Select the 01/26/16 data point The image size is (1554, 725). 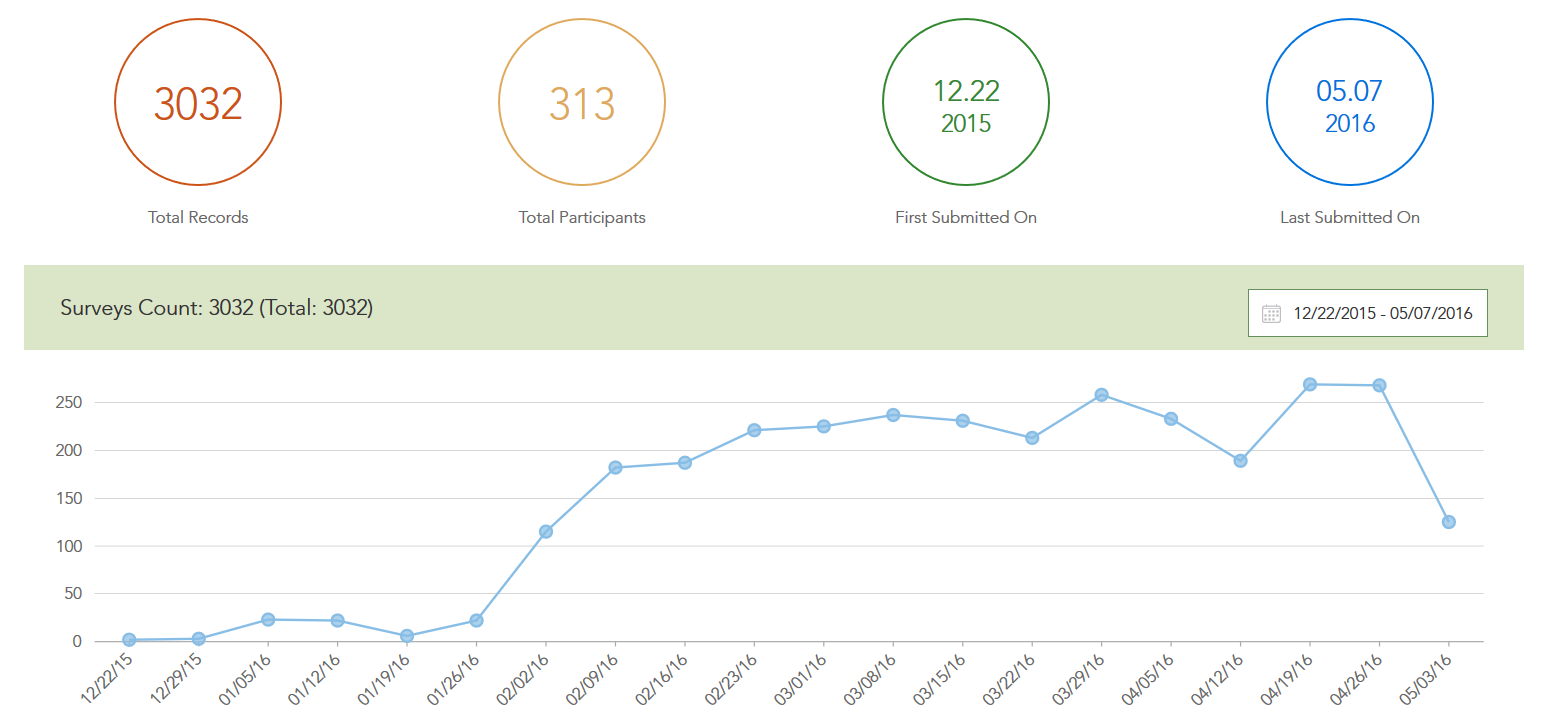[x=476, y=621]
